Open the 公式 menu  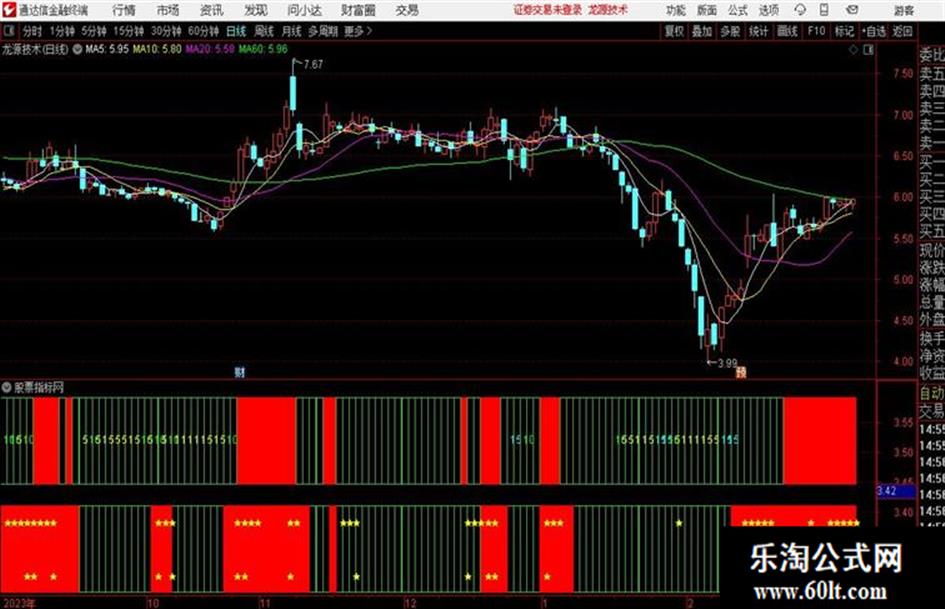(x=738, y=10)
